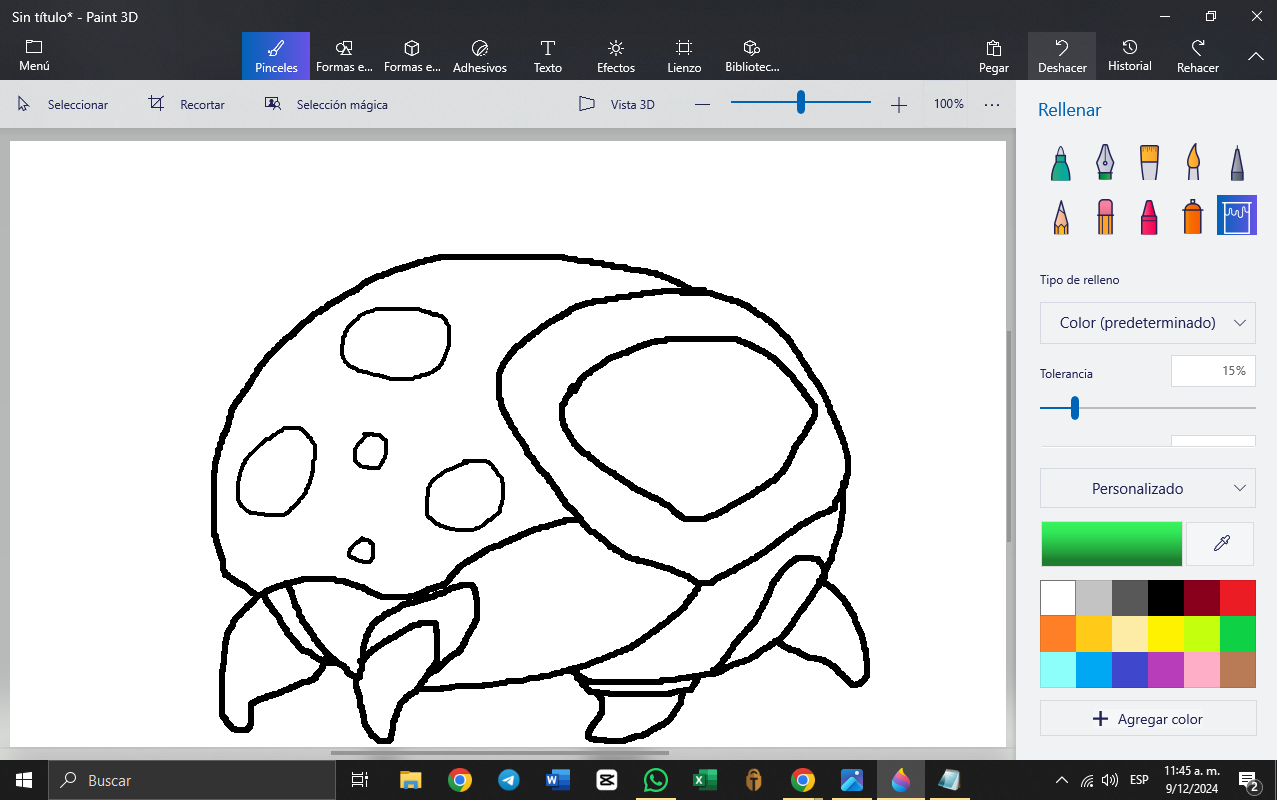The width and height of the screenshot is (1277, 800).
Task: Open the Texto tab
Action: tap(548, 56)
